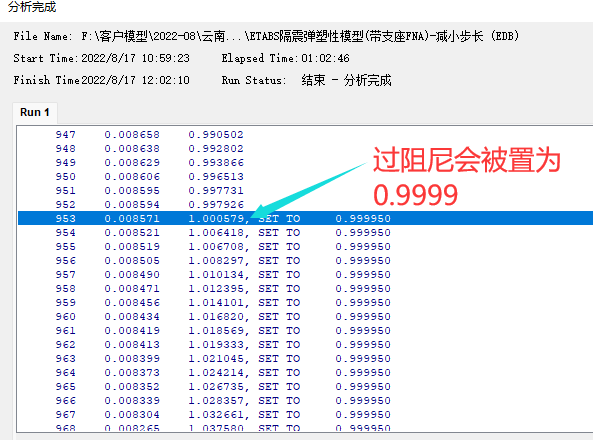Click value 1.021045 in row 963
Viewport: 593px width, 440px height.
tap(216, 359)
